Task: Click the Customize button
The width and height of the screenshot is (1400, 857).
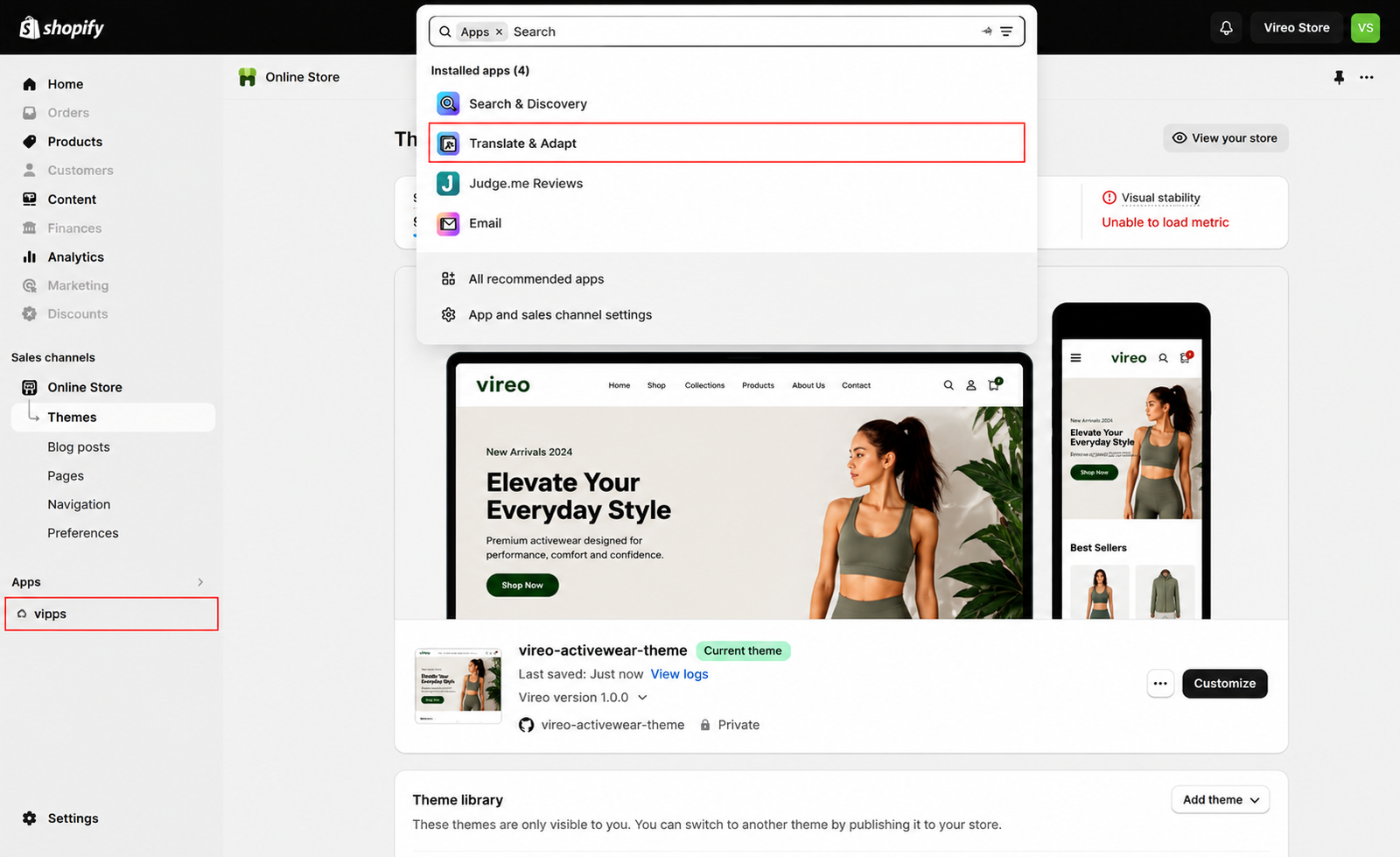Action: coord(1224,684)
